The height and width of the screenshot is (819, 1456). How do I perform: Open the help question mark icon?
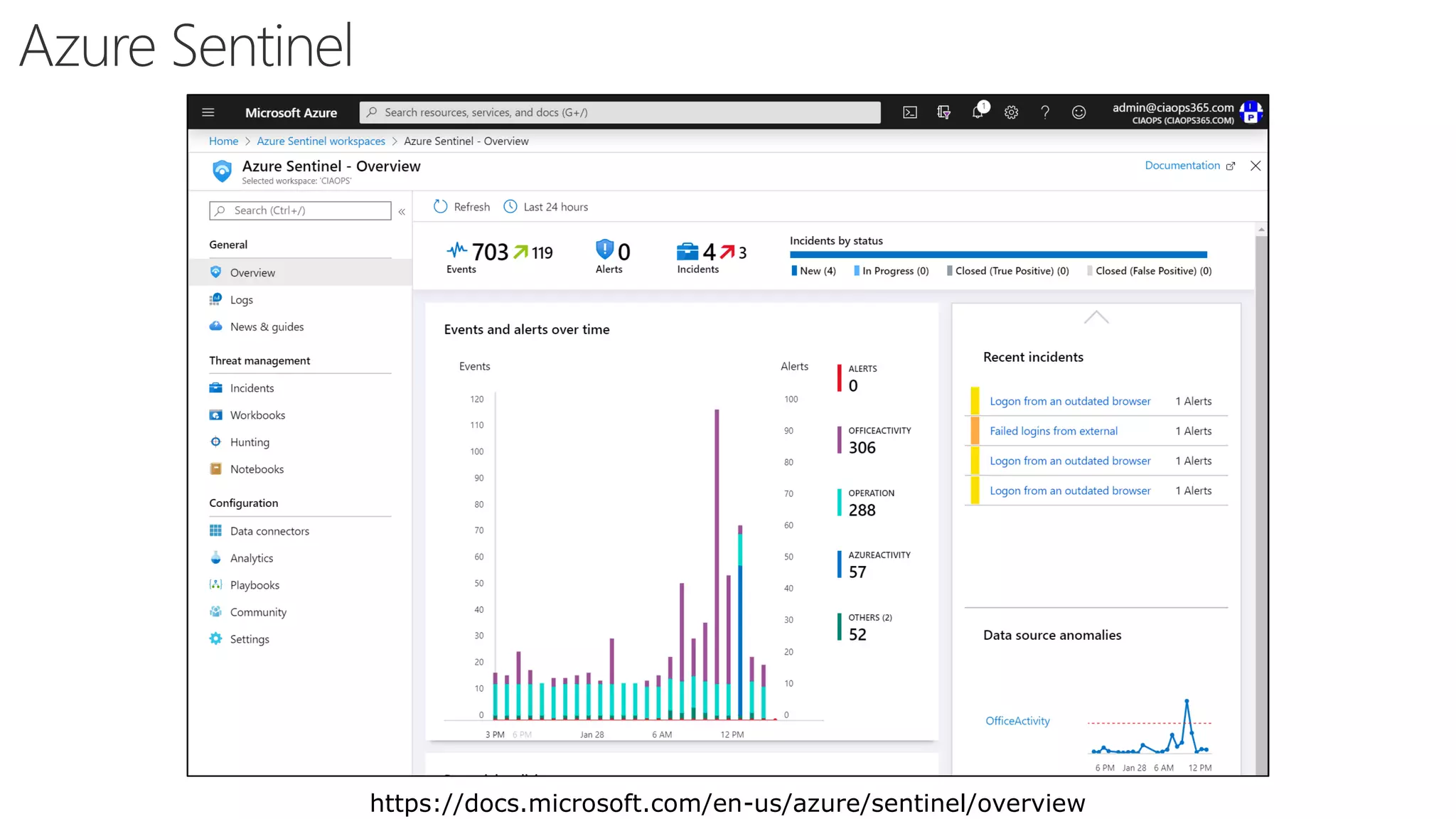[x=1045, y=112]
